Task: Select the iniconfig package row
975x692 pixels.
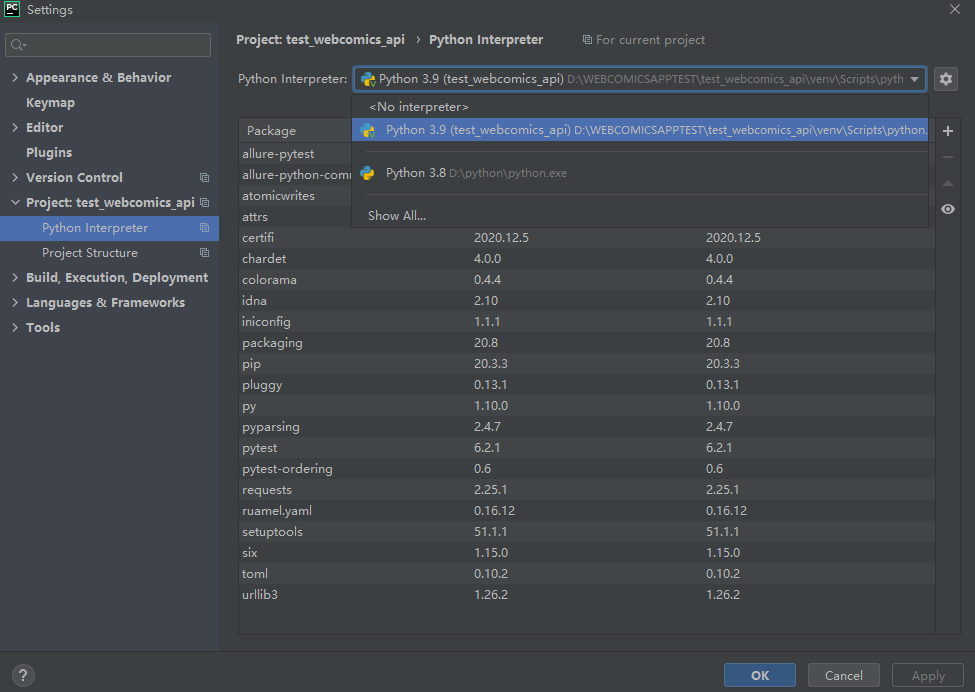Action: (587, 321)
